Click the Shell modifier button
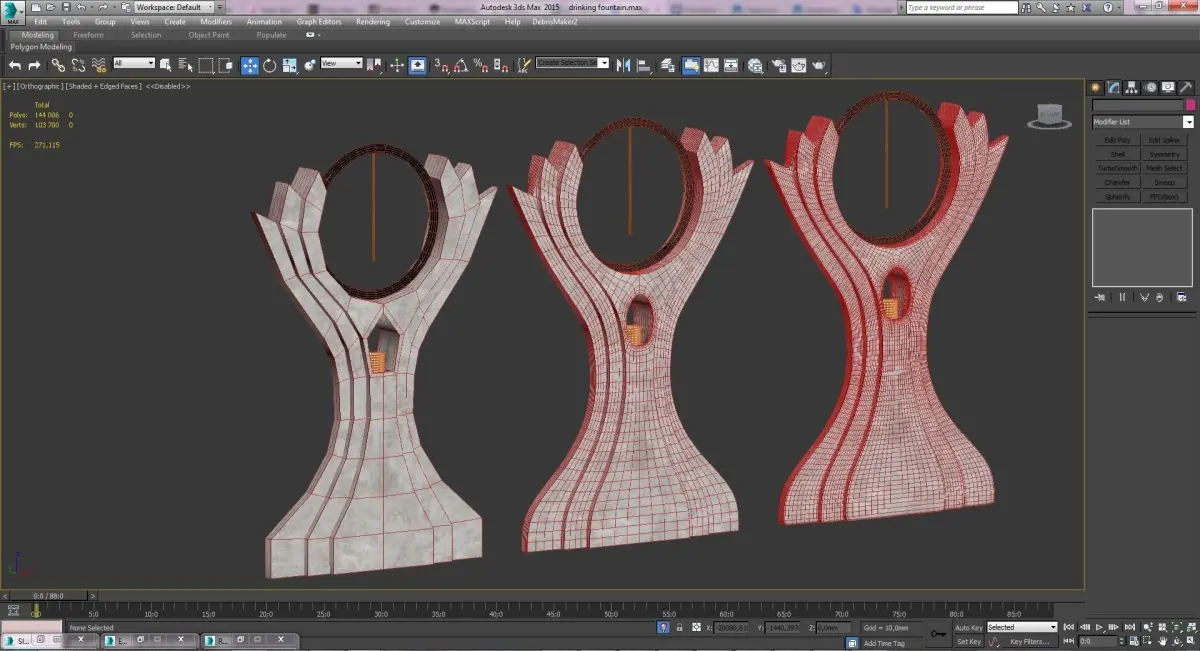1200x651 pixels. 1117,154
